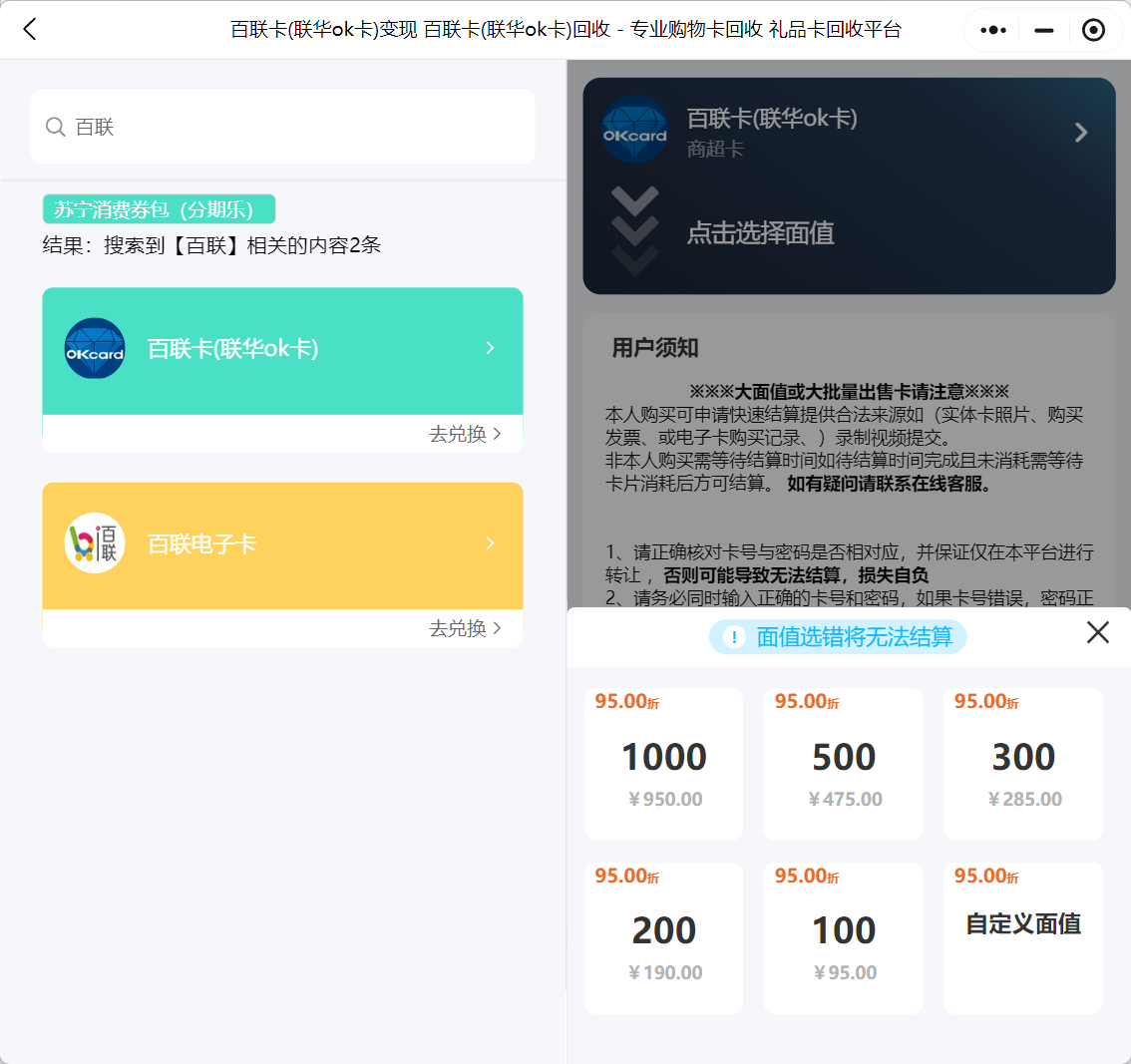This screenshot has height=1064, width=1131.
Task: Click the ※※※大面值或大批量出售卡请注意※※※ notice line
Action: (x=849, y=392)
